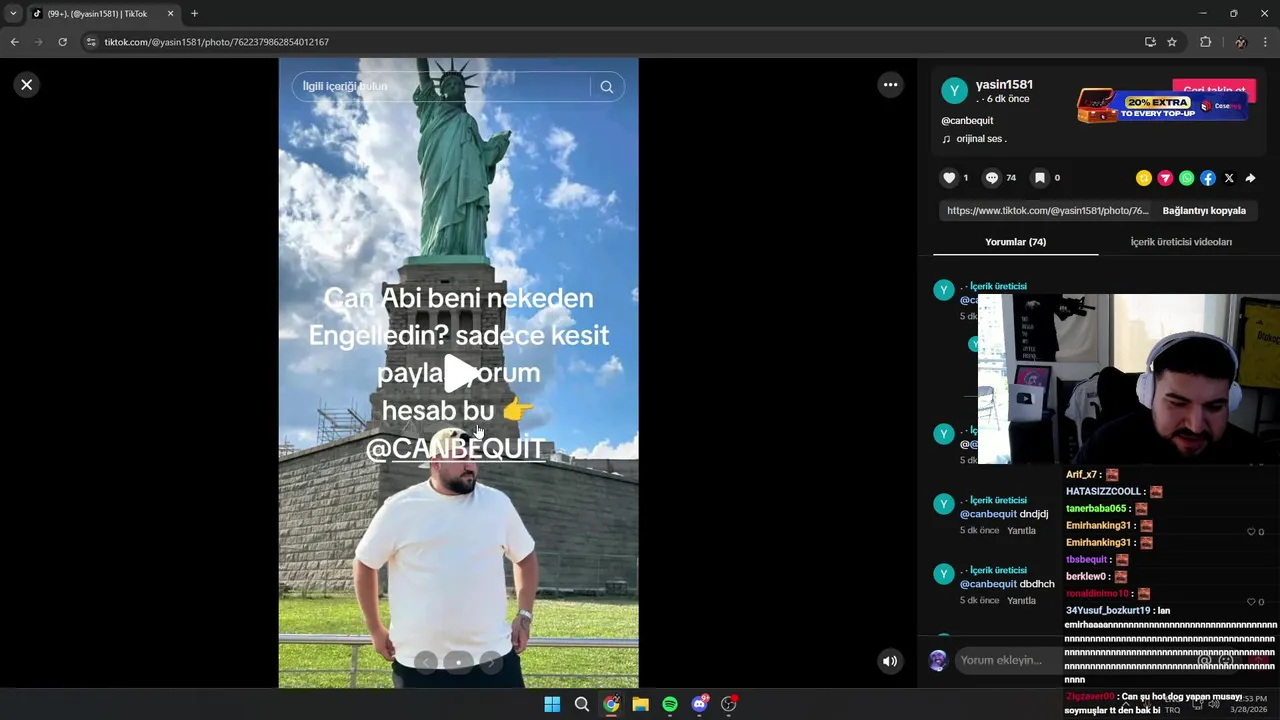Open File Explorer from the taskbar
This screenshot has height=720, width=1280.
(640, 705)
